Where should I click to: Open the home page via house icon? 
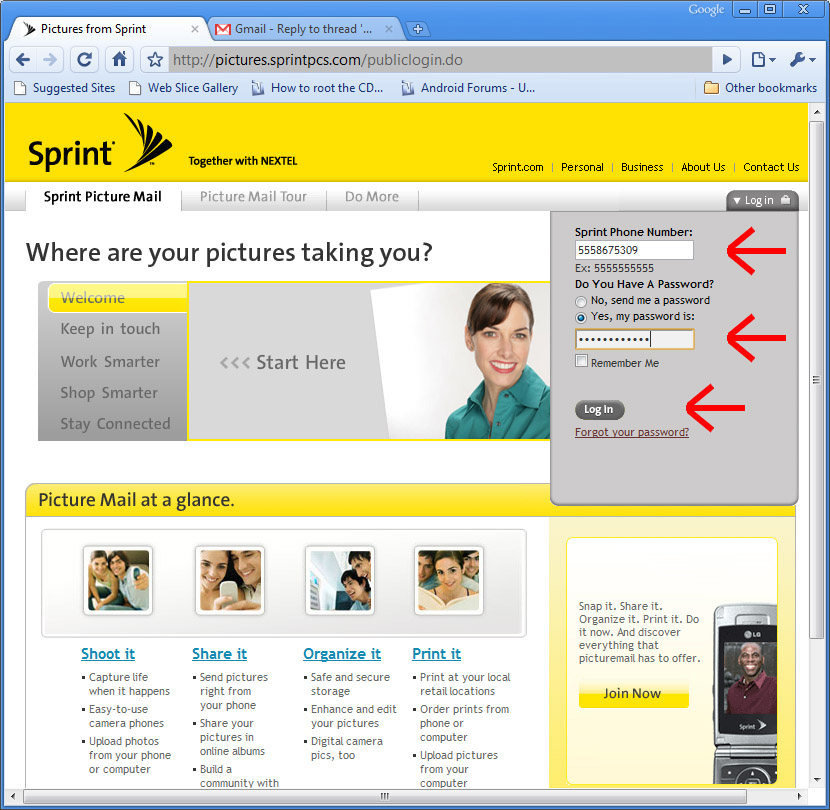[x=119, y=59]
